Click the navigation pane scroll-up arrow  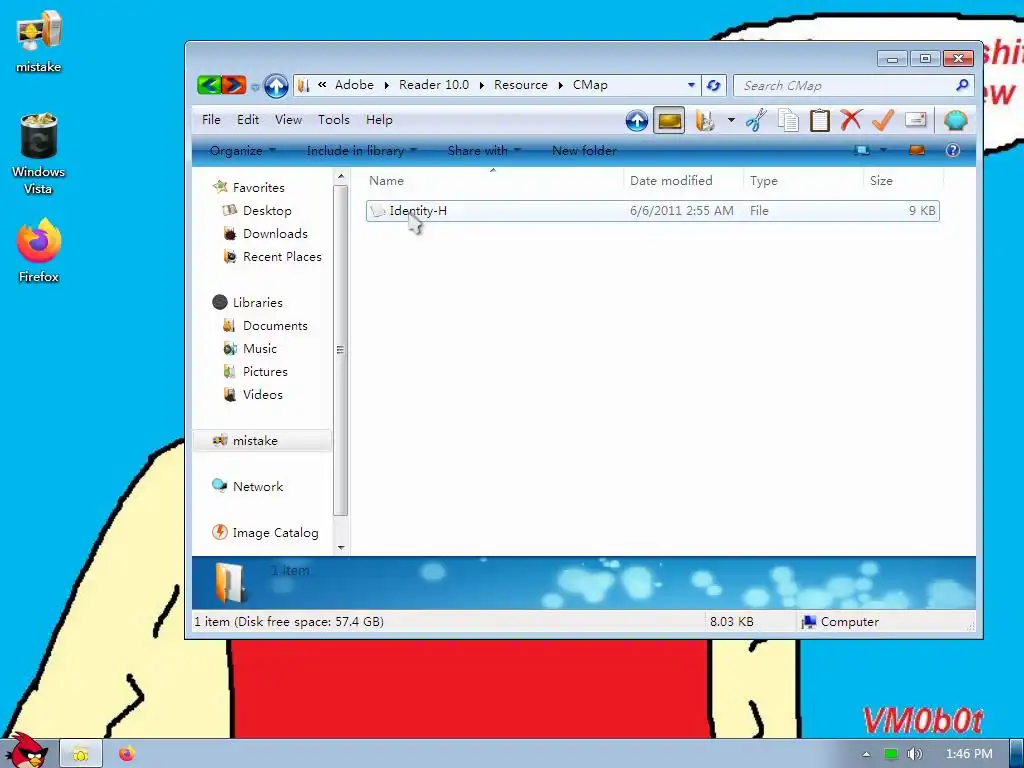click(x=340, y=177)
